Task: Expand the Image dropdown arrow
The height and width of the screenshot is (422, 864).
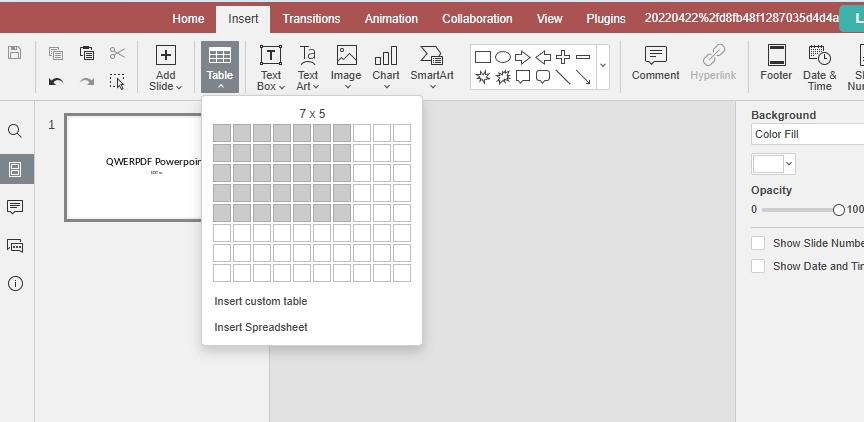Action: [x=347, y=87]
